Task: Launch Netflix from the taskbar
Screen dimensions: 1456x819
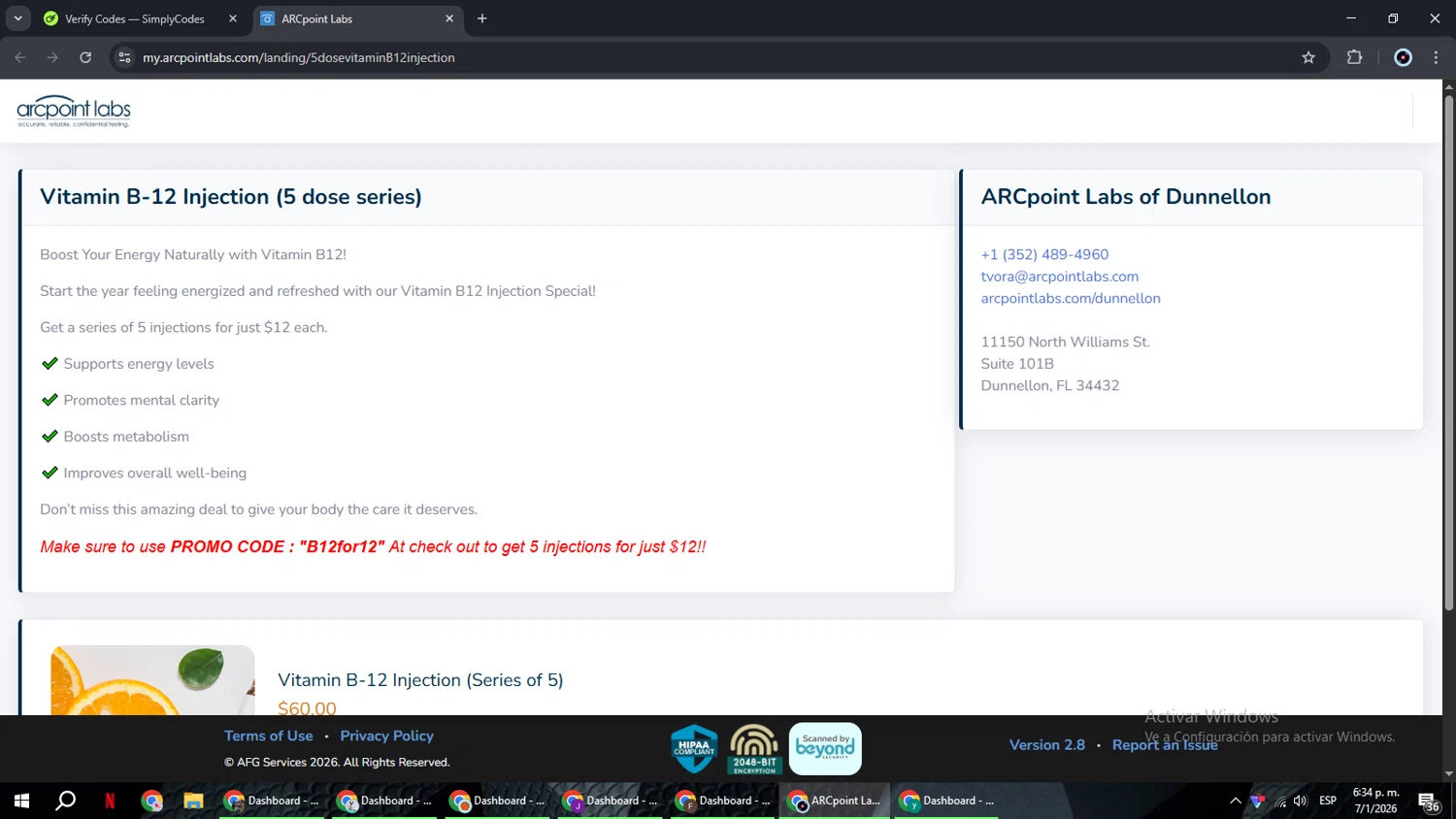Action: (x=110, y=801)
